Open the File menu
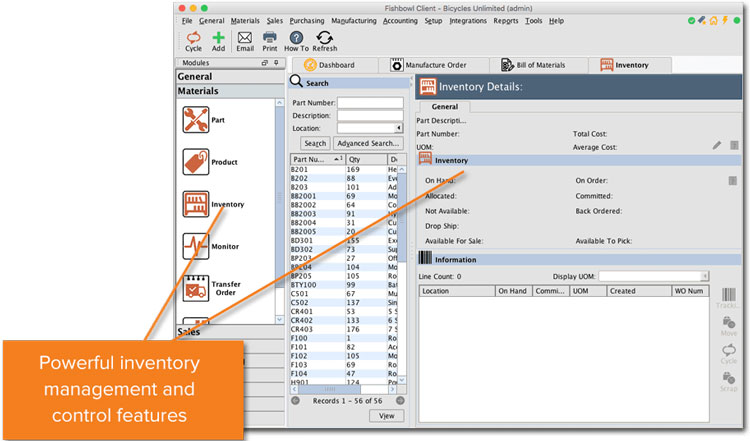 tap(187, 21)
